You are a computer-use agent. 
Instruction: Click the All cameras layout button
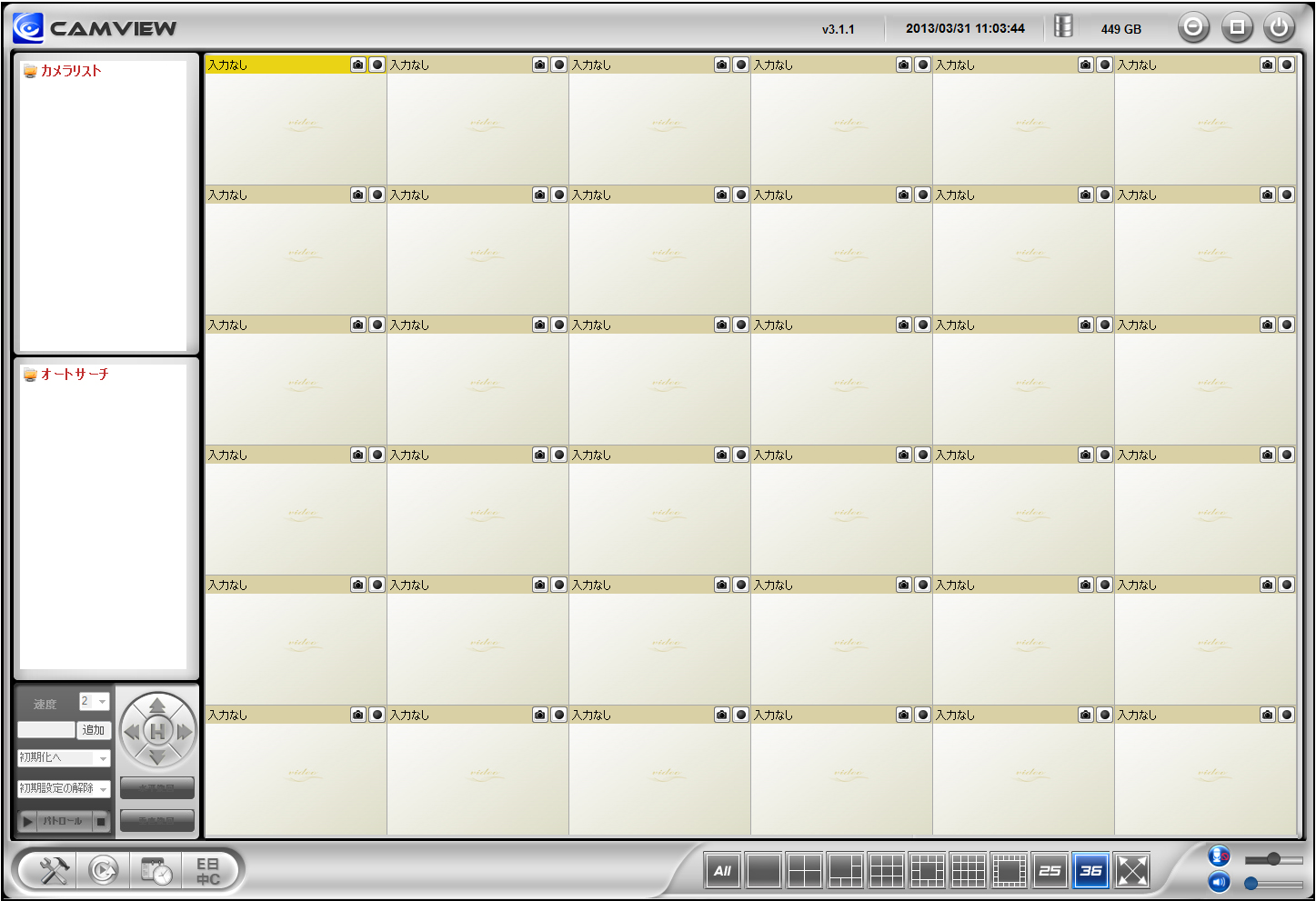point(722,871)
